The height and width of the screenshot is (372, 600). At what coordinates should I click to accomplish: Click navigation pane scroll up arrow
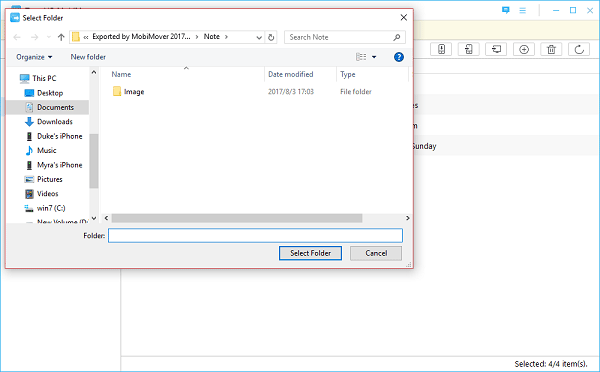pyautogui.click(x=94, y=72)
